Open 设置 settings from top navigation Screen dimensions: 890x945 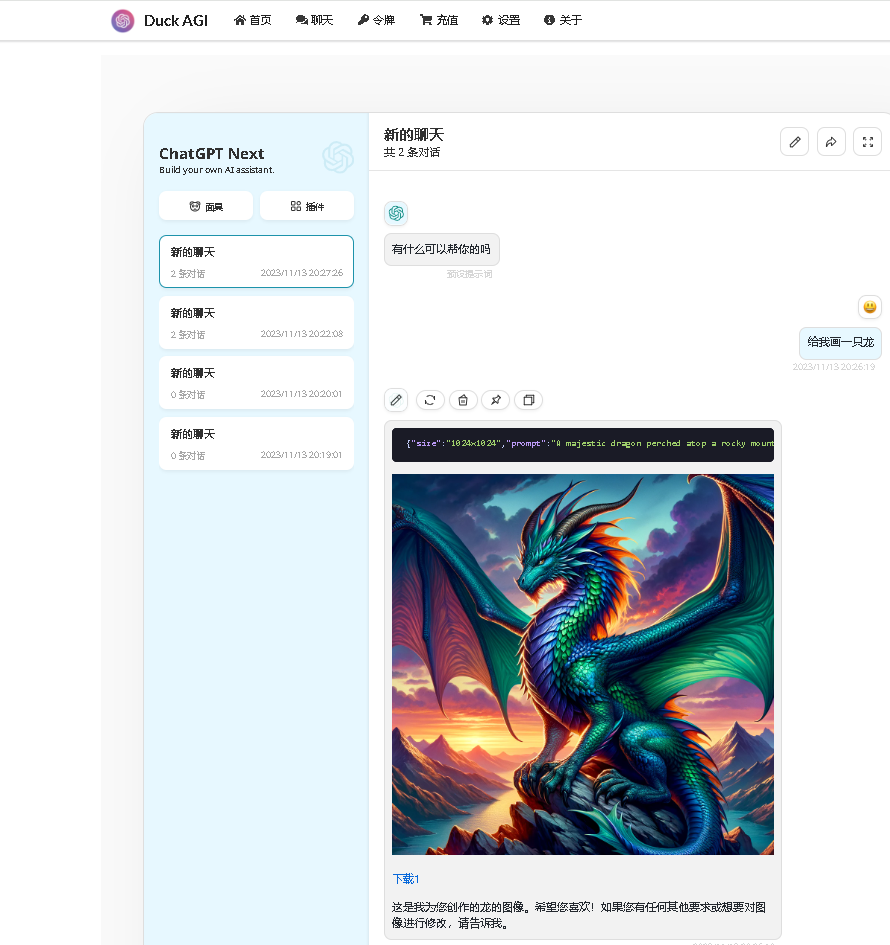(x=501, y=20)
